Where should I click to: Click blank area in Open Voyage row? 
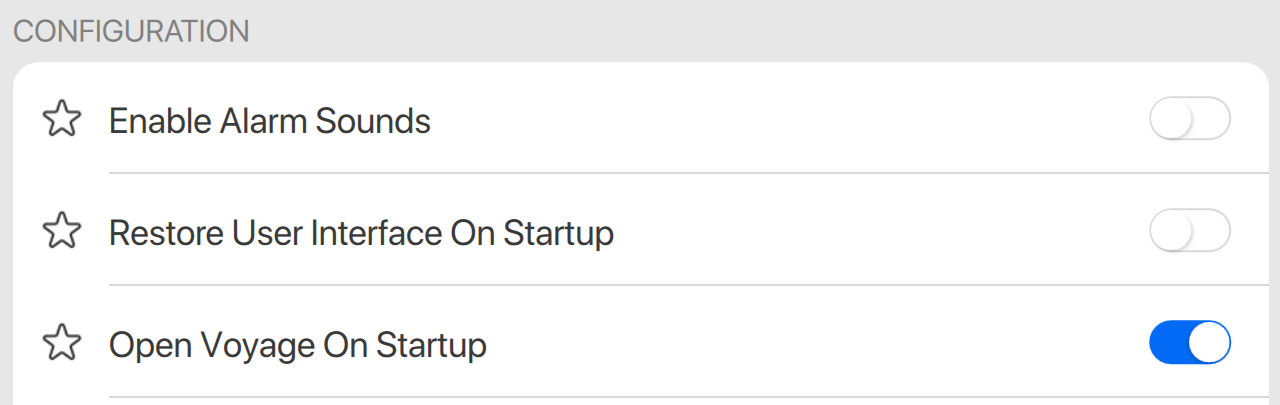pos(800,345)
